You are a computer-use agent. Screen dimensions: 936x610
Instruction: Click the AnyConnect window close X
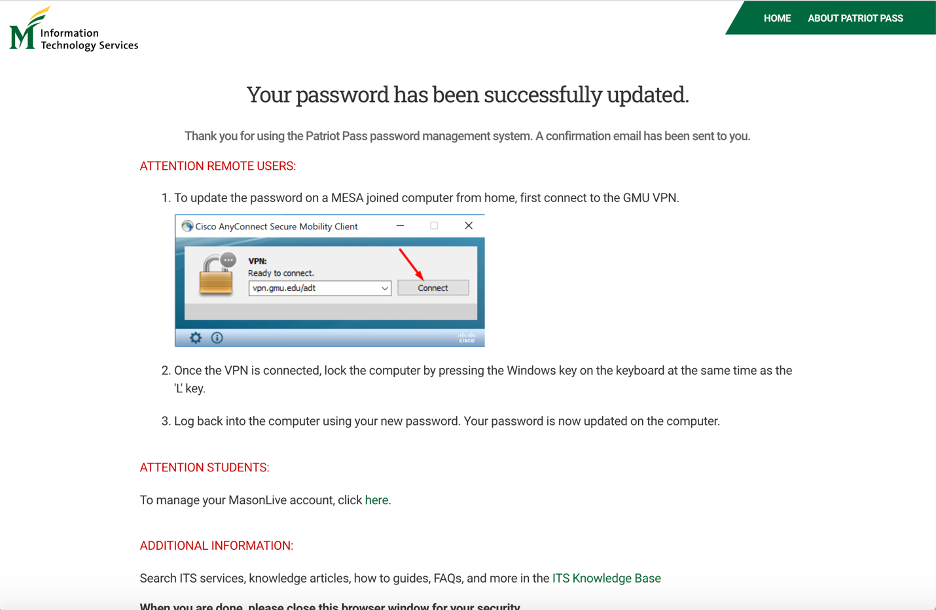pos(468,227)
